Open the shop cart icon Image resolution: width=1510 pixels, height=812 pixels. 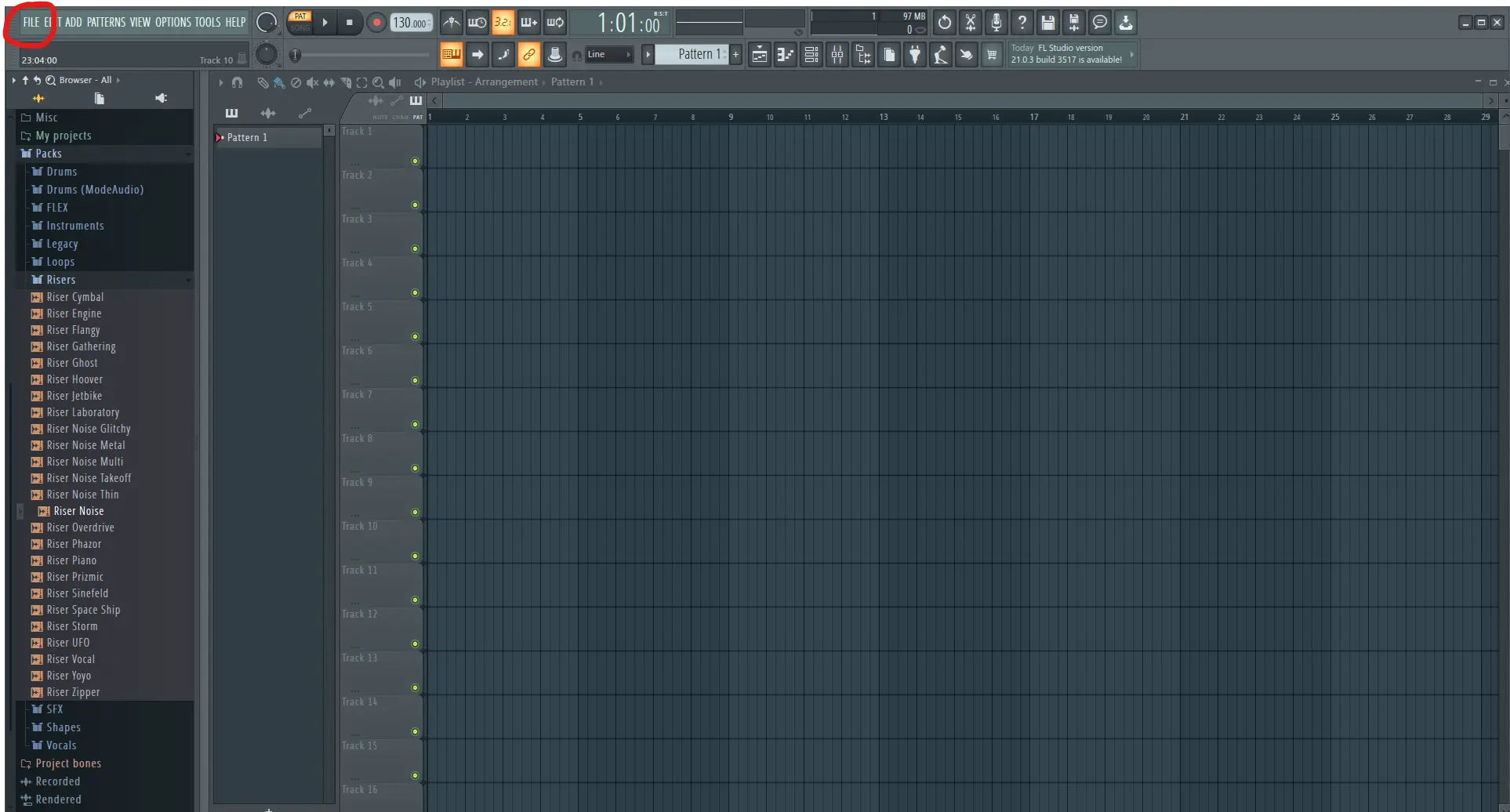(x=993, y=54)
